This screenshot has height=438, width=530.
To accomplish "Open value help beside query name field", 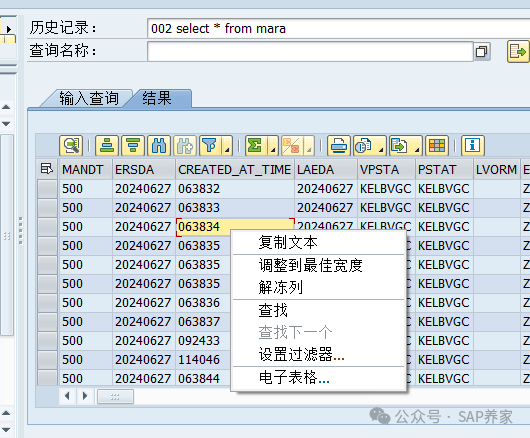I will (x=482, y=51).
